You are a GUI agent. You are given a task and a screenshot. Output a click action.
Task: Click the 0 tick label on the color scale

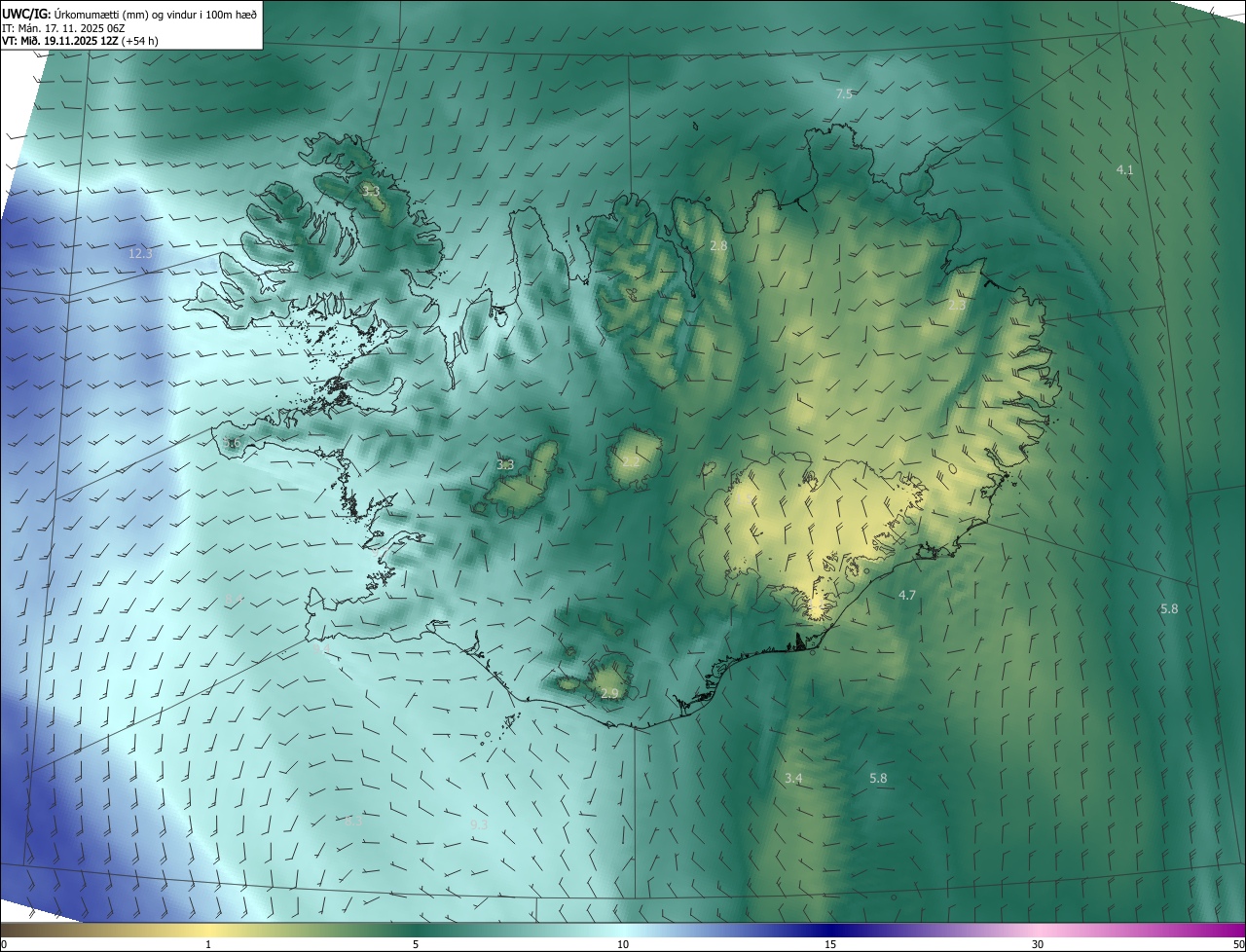tap(3, 944)
